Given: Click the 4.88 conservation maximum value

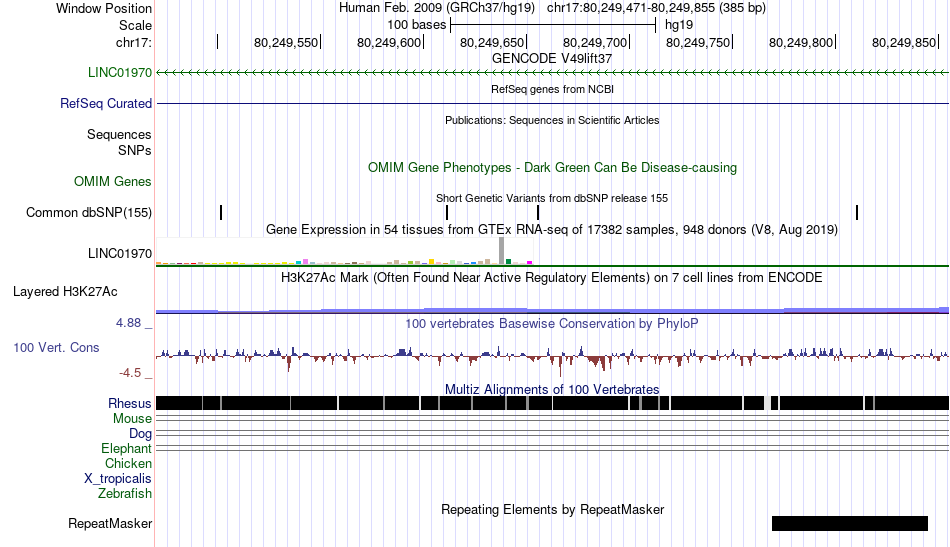Looking at the screenshot, I should pyautogui.click(x=128, y=323).
